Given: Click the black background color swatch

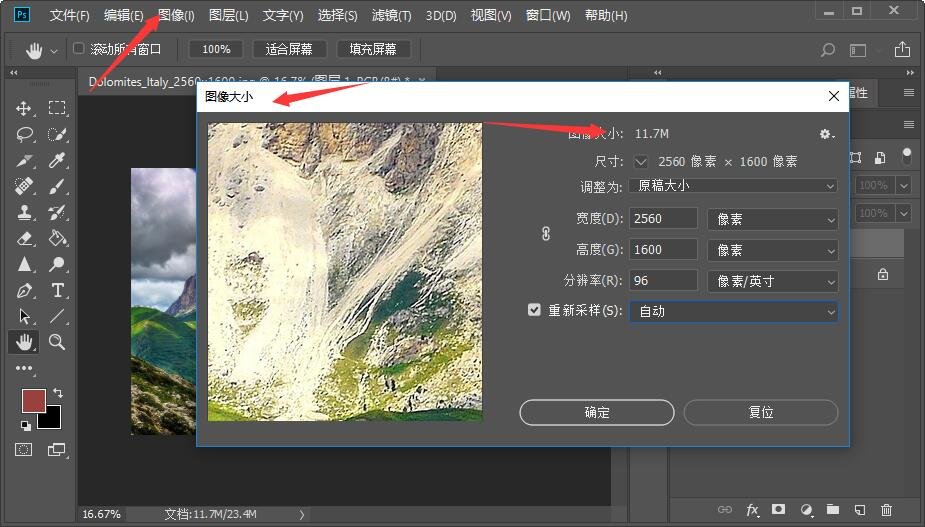Looking at the screenshot, I should (53, 420).
